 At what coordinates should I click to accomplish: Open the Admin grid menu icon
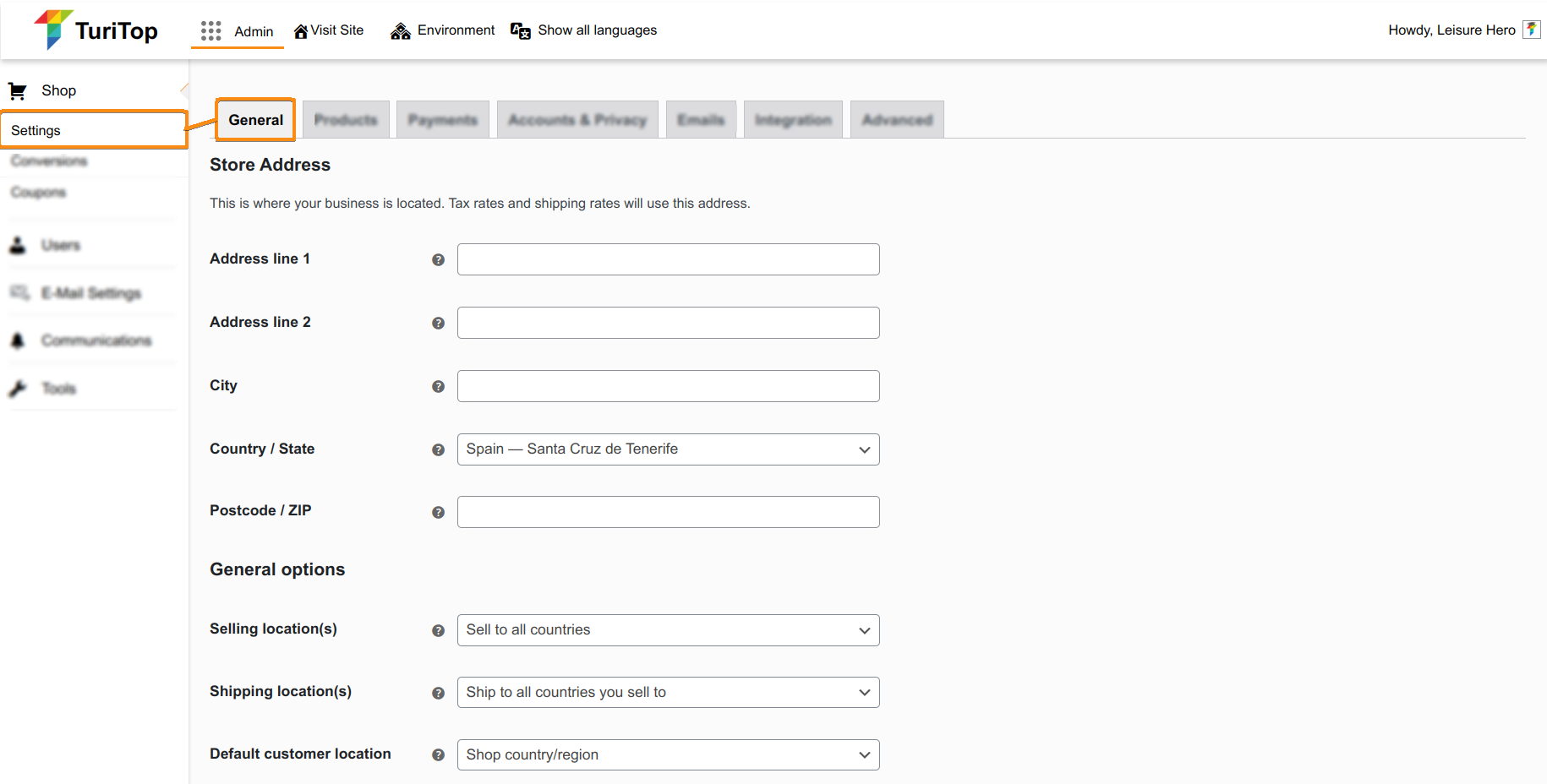[x=210, y=31]
